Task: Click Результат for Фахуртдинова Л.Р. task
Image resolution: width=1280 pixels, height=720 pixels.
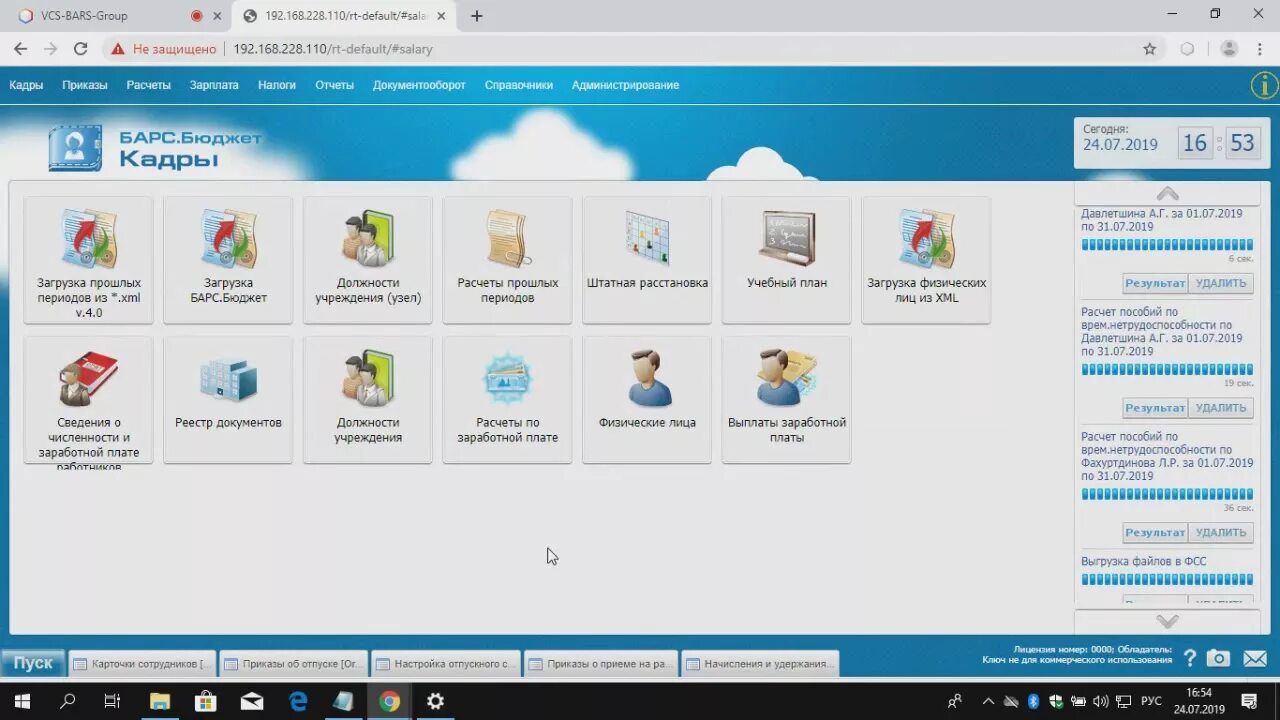Action: click(1155, 533)
